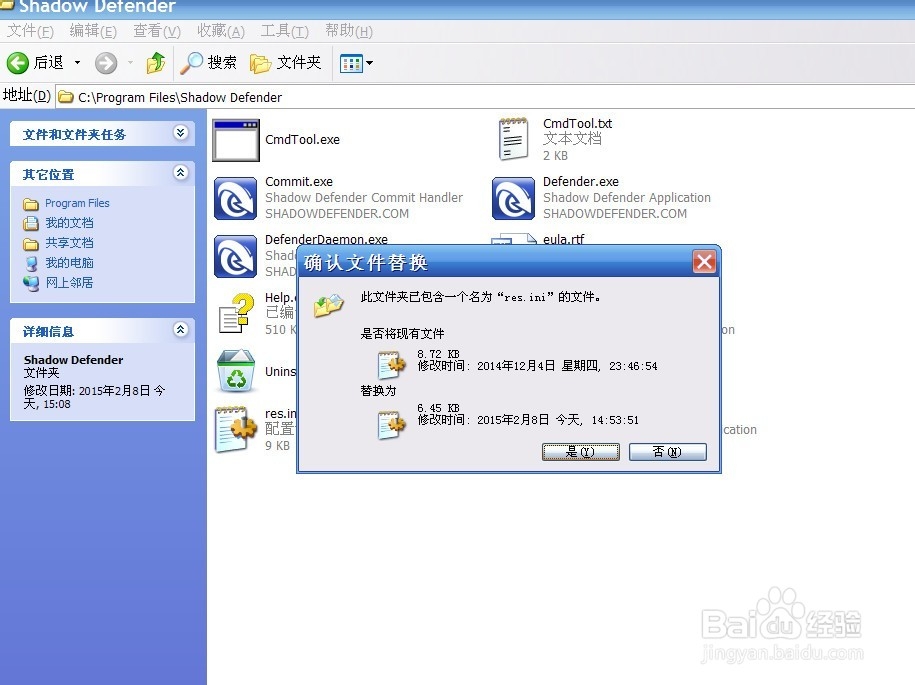Screen dimensions: 915x685
Task: Select the DefenderDaemon.exe icon
Action: tap(235, 257)
